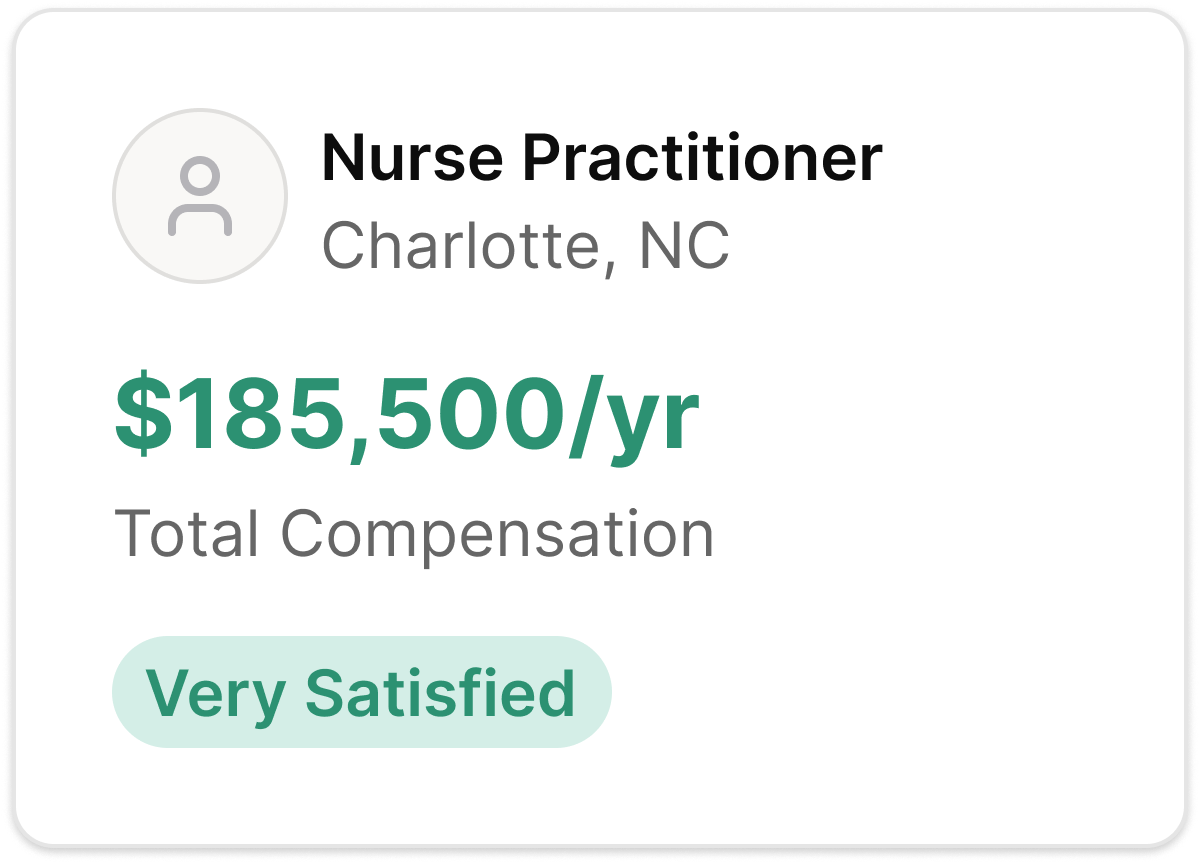1200x864 pixels.
Task: Click the NC state abbreviation
Action: (684, 245)
